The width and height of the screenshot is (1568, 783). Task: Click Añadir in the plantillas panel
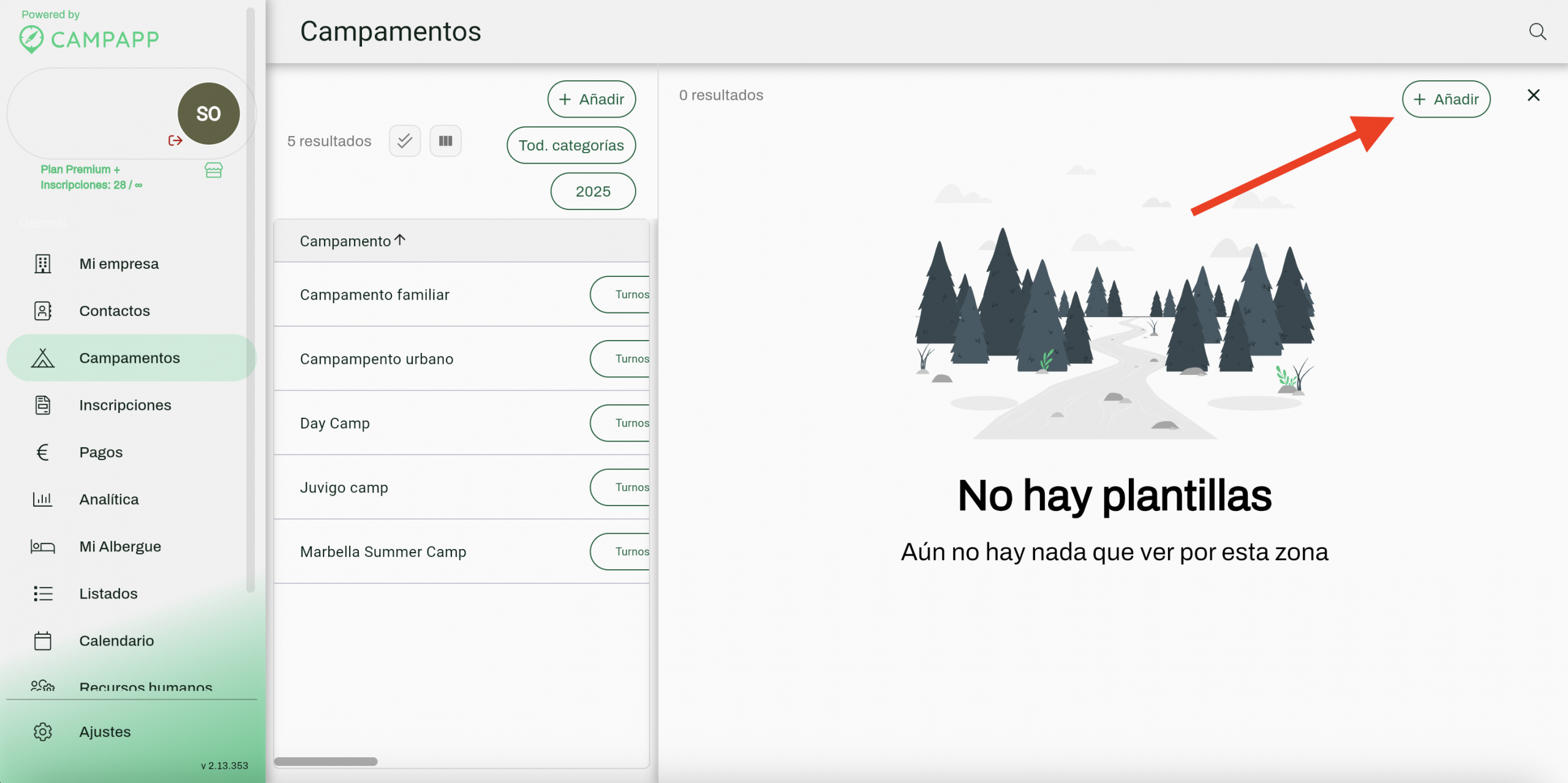pos(1445,99)
